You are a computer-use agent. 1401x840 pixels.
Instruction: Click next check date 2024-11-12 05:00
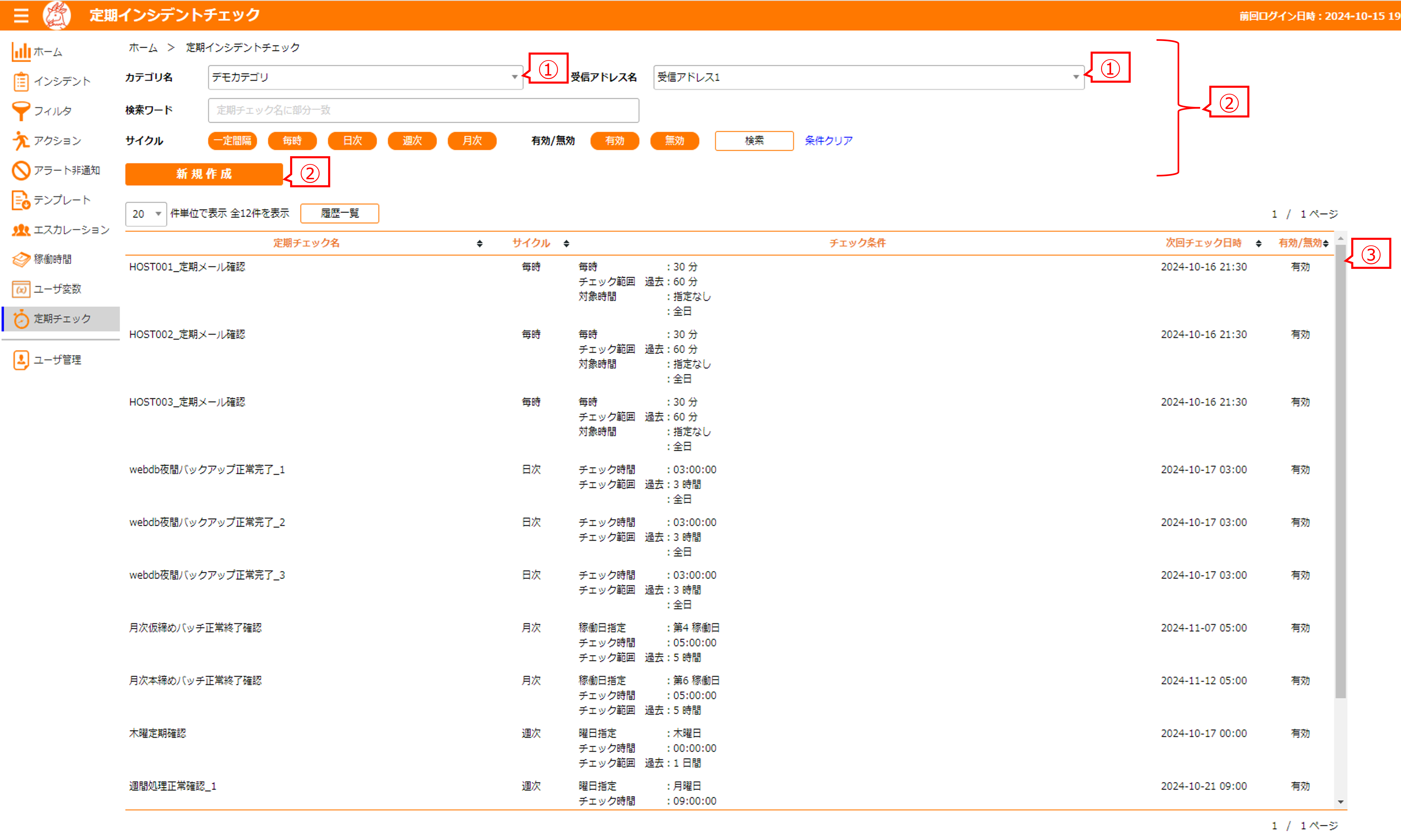[1204, 681]
